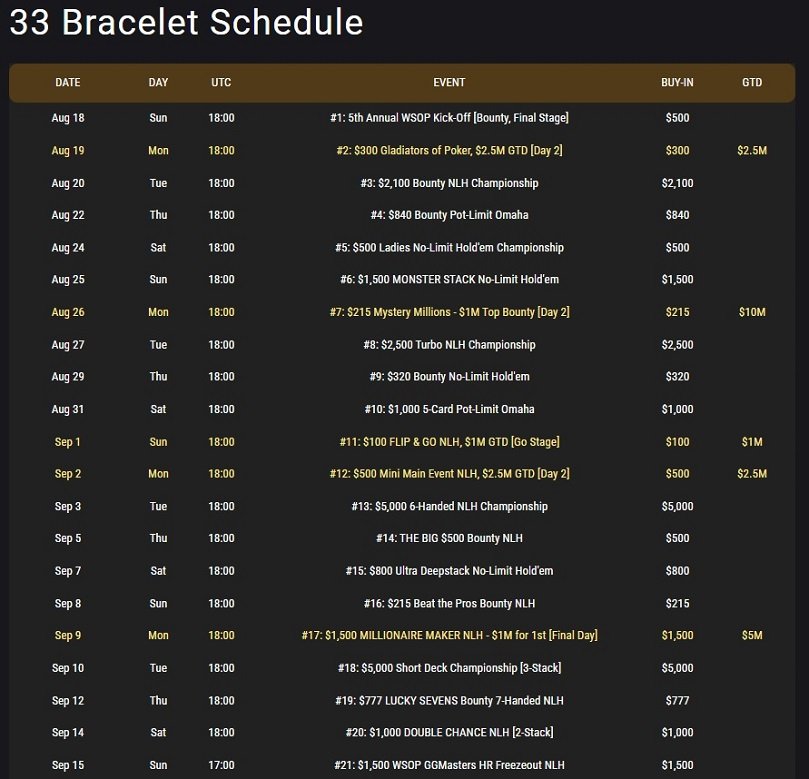
Task: Select #3 Bounty NLH Championship row
Action: pos(449,183)
